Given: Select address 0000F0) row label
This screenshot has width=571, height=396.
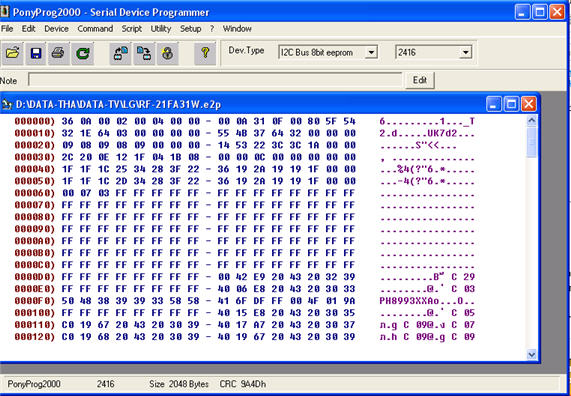Looking at the screenshot, I should coord(35,301).
